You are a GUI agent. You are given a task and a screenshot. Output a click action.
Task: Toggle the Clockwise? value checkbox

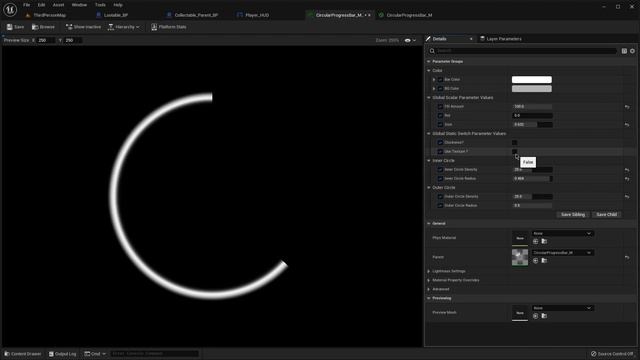click(515, 142)
